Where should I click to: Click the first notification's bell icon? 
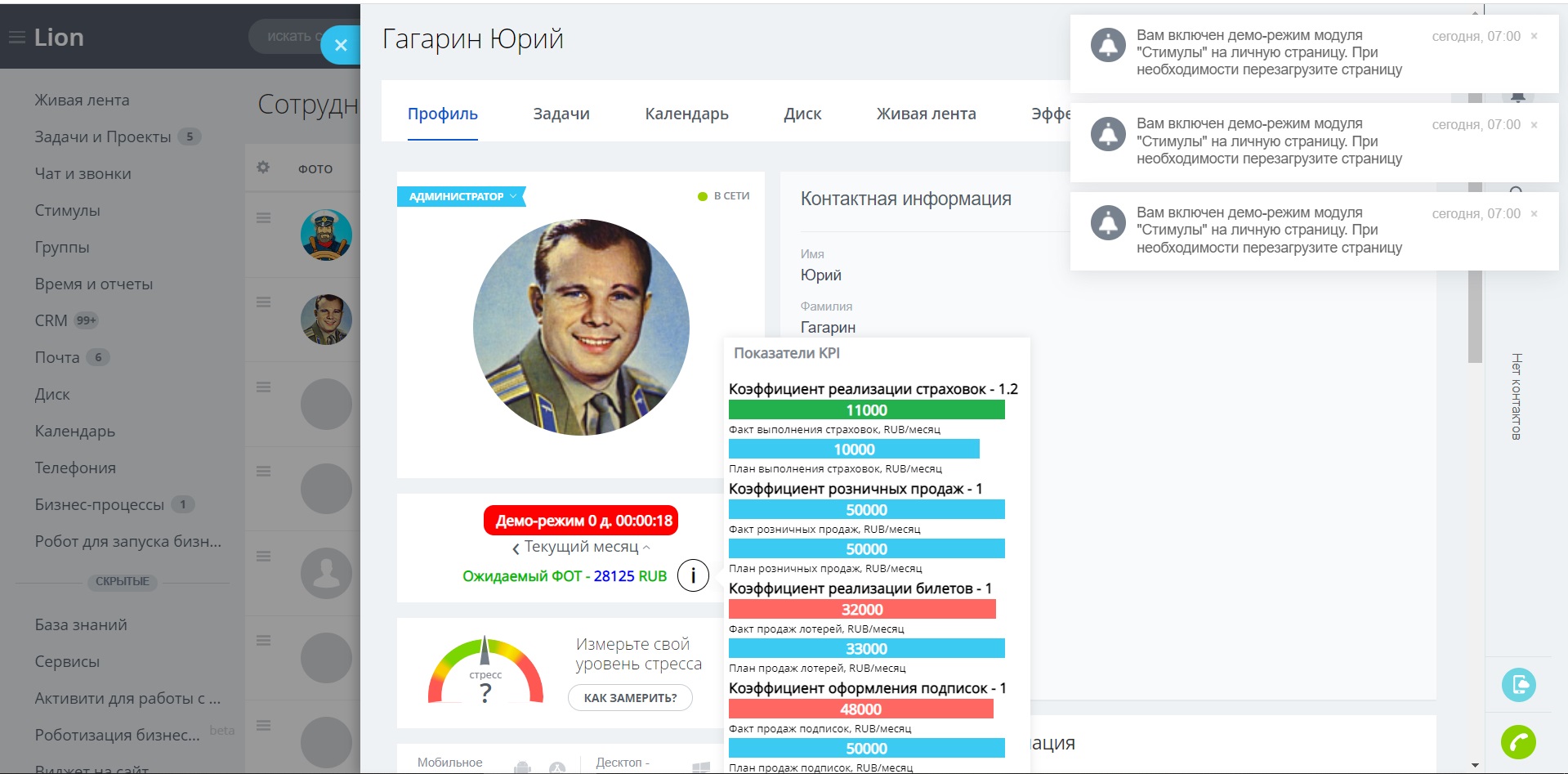tap(1108, 45)
